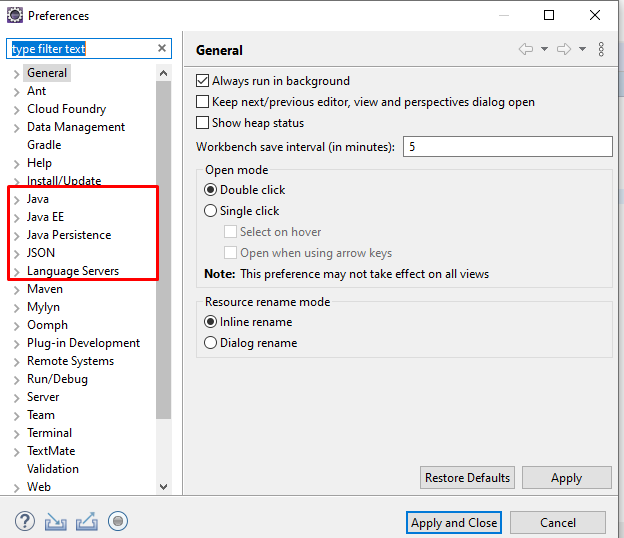The height and width of the screenshot is (538, 624).
Task: Open Java Persistence preferences
Action: pyautogui.click(x=69, y=235)
